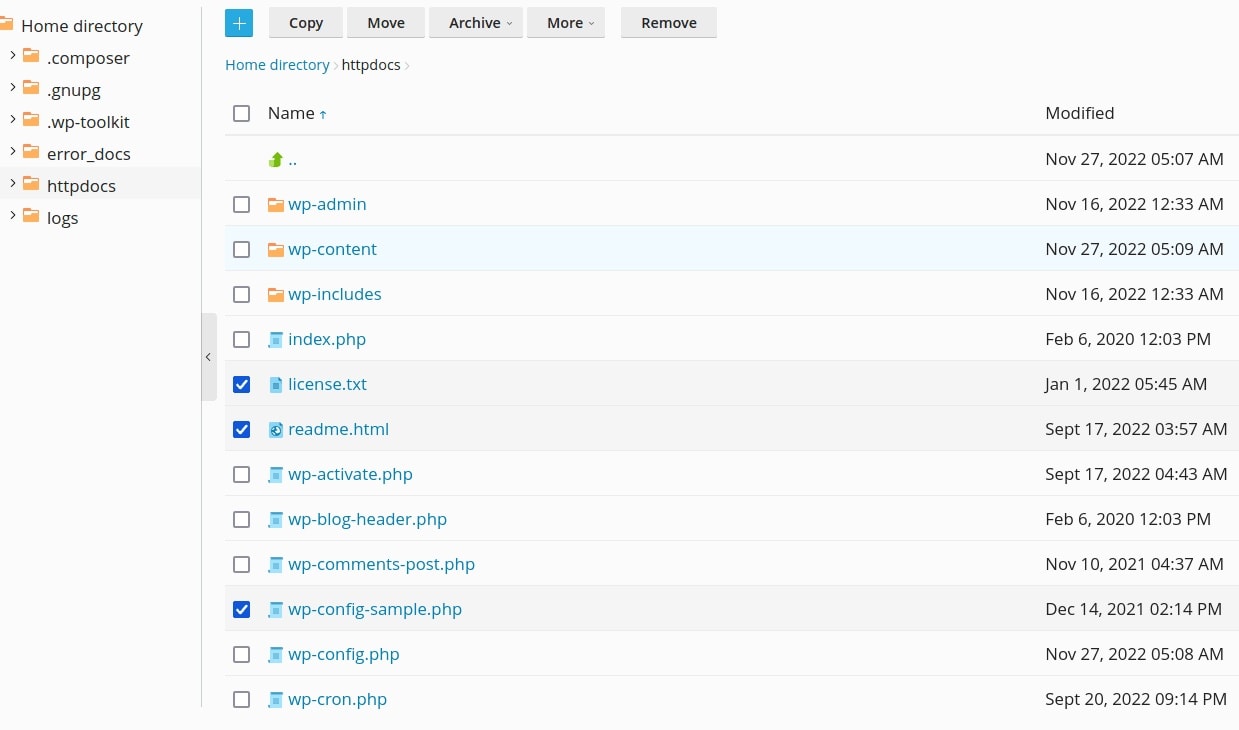This screenshot has width=1239, height=730.
Task: Open the wp-admin folder link
Action: pyautogui.click(x=327, y=204)
